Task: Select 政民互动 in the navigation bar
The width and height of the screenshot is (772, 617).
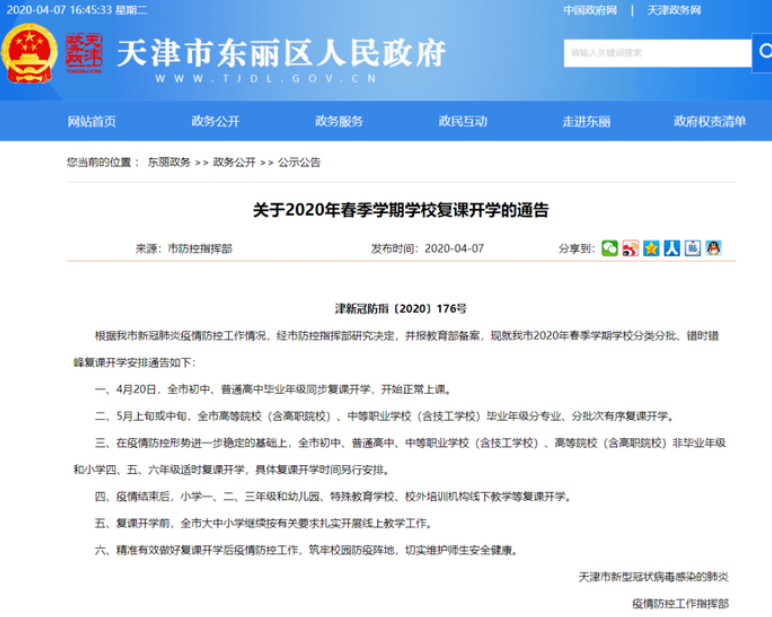Action: (x=462, y=122)
